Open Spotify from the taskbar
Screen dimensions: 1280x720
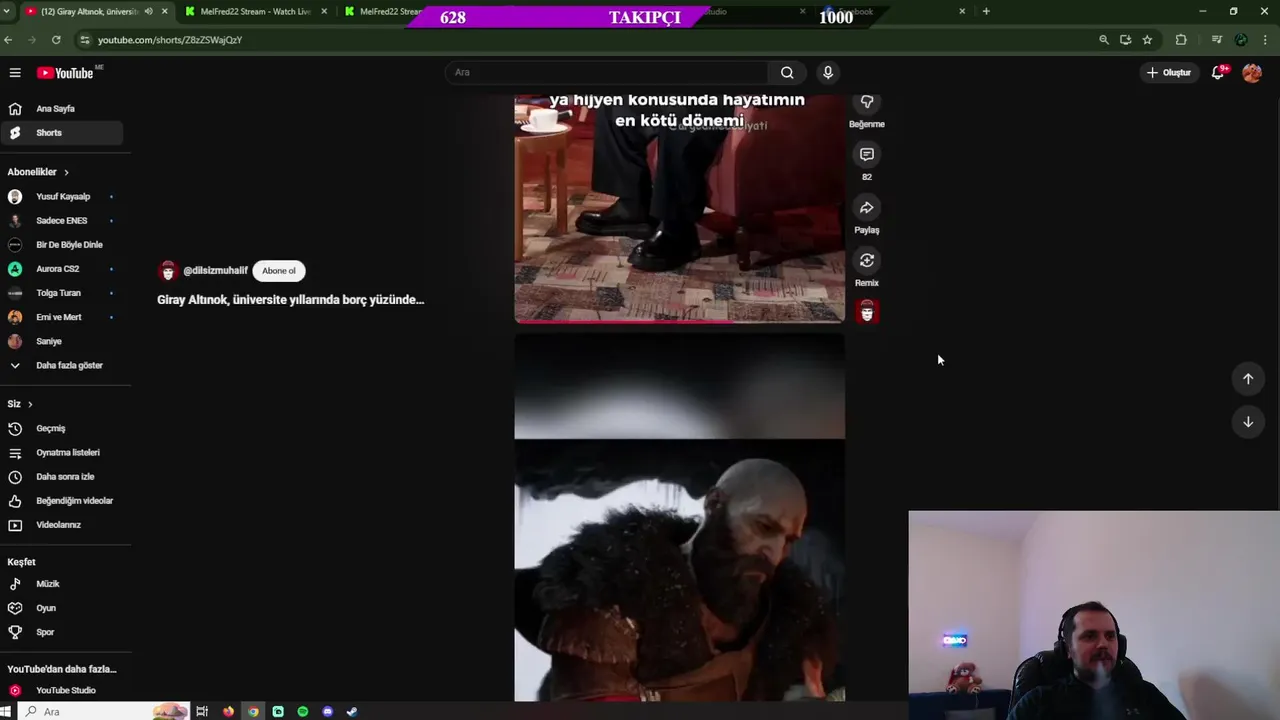pyautogui.click(x=303, y=712)
